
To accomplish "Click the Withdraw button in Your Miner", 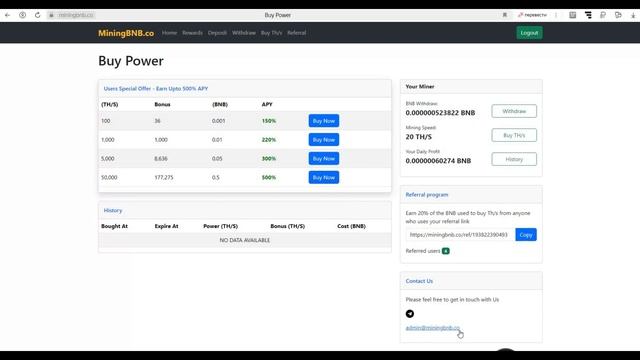I will (514, 111).
